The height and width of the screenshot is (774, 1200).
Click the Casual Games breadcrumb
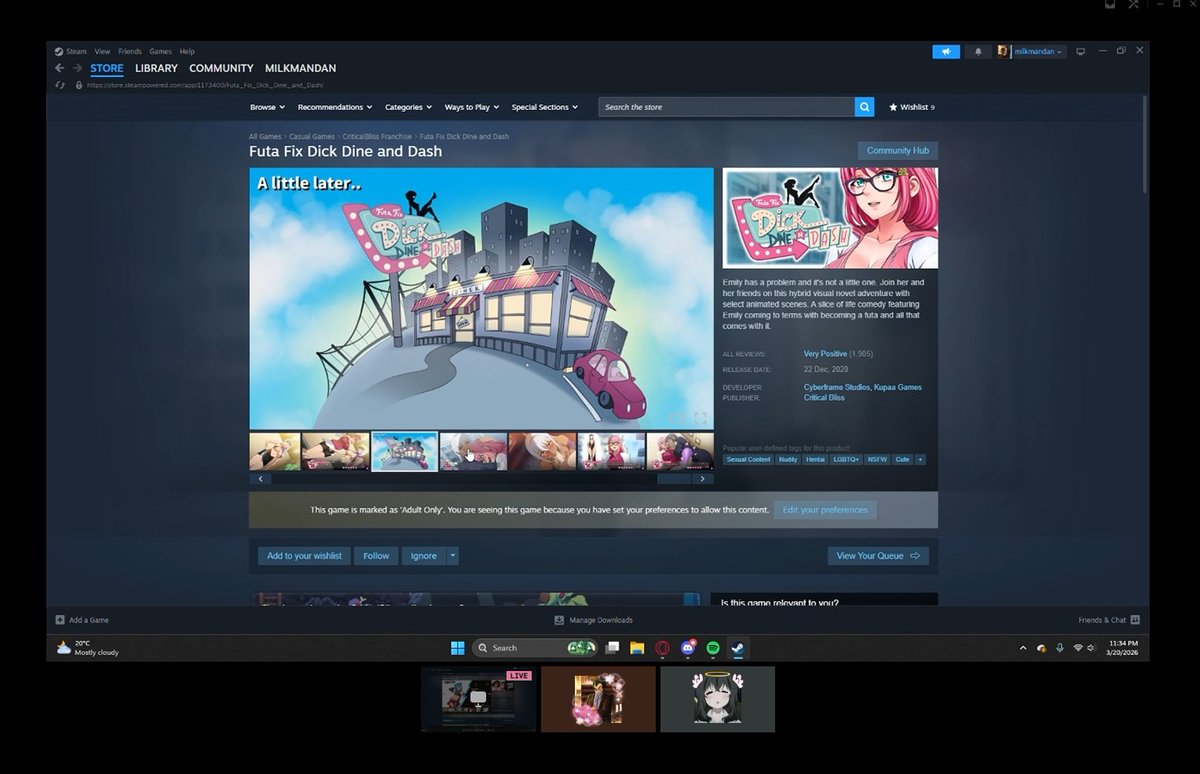(x=311, y=136)
